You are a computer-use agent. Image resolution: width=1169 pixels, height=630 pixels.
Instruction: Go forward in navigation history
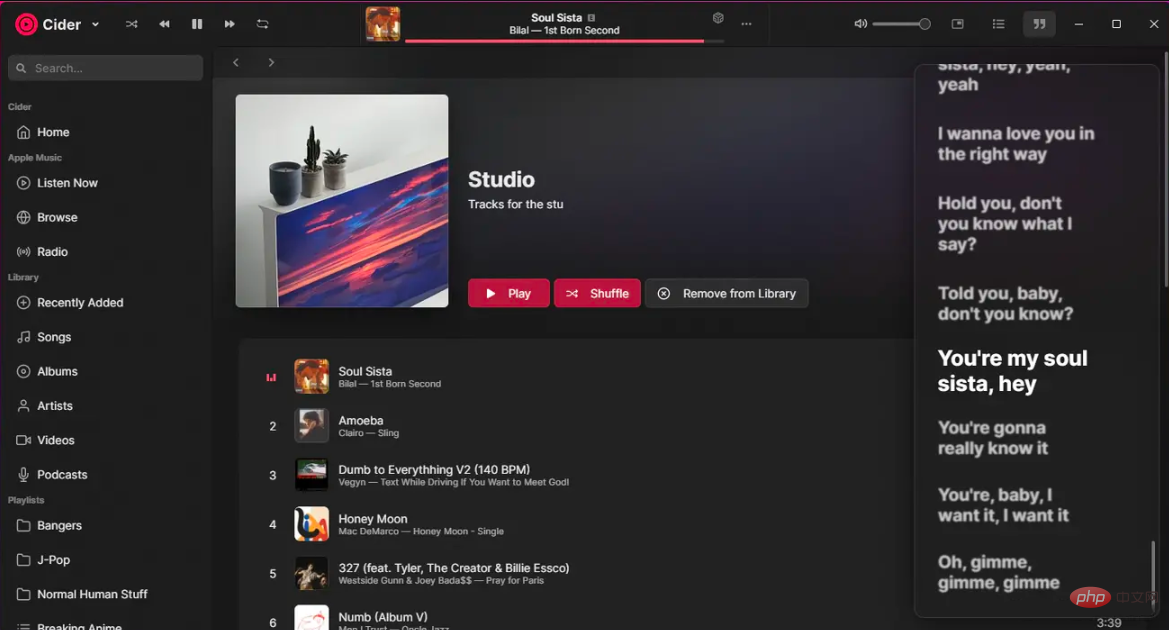point(271,63)
